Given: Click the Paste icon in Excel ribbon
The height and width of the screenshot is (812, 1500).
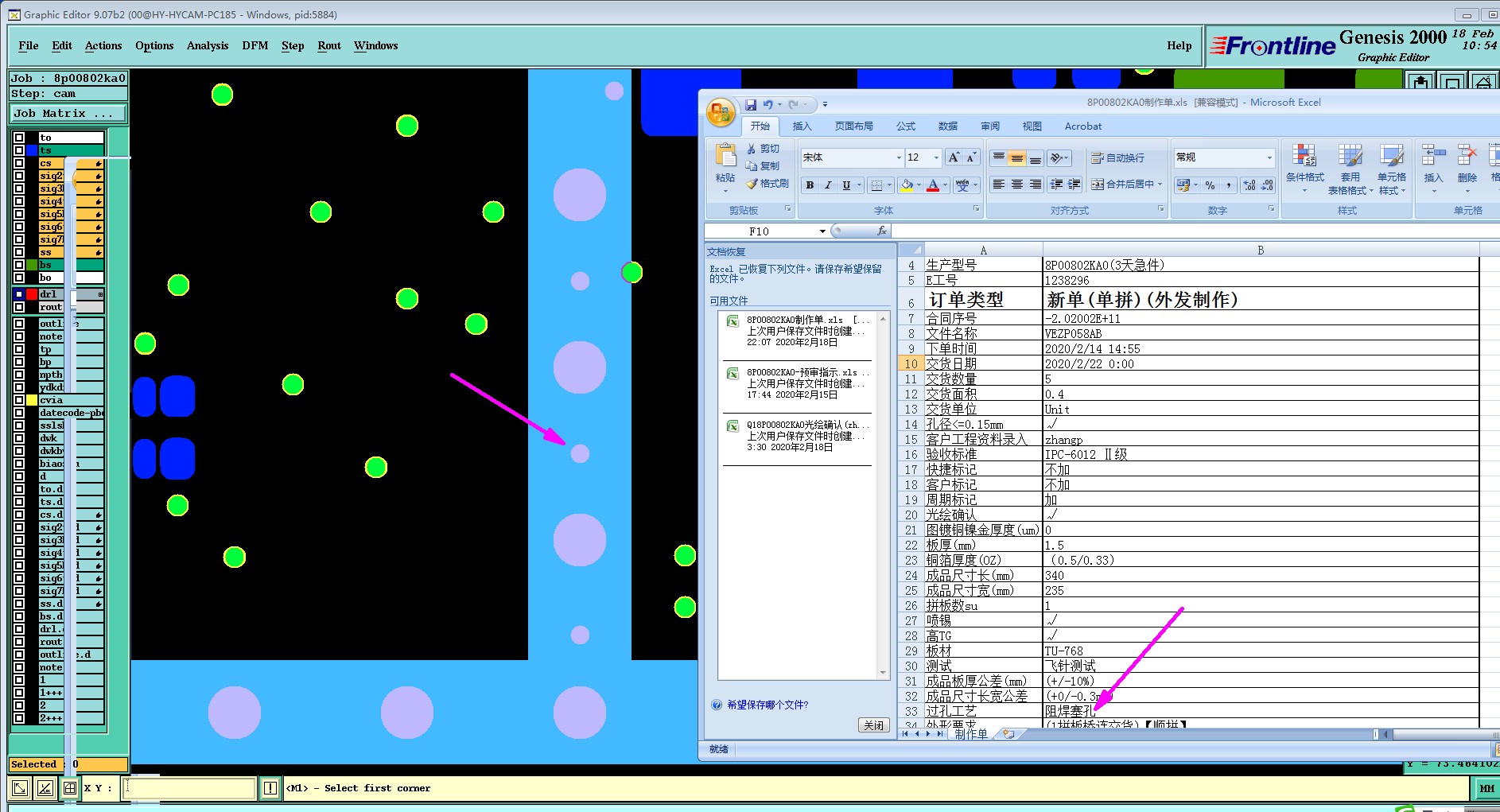Looking at the screenshot, I should (x=725, y=156).
